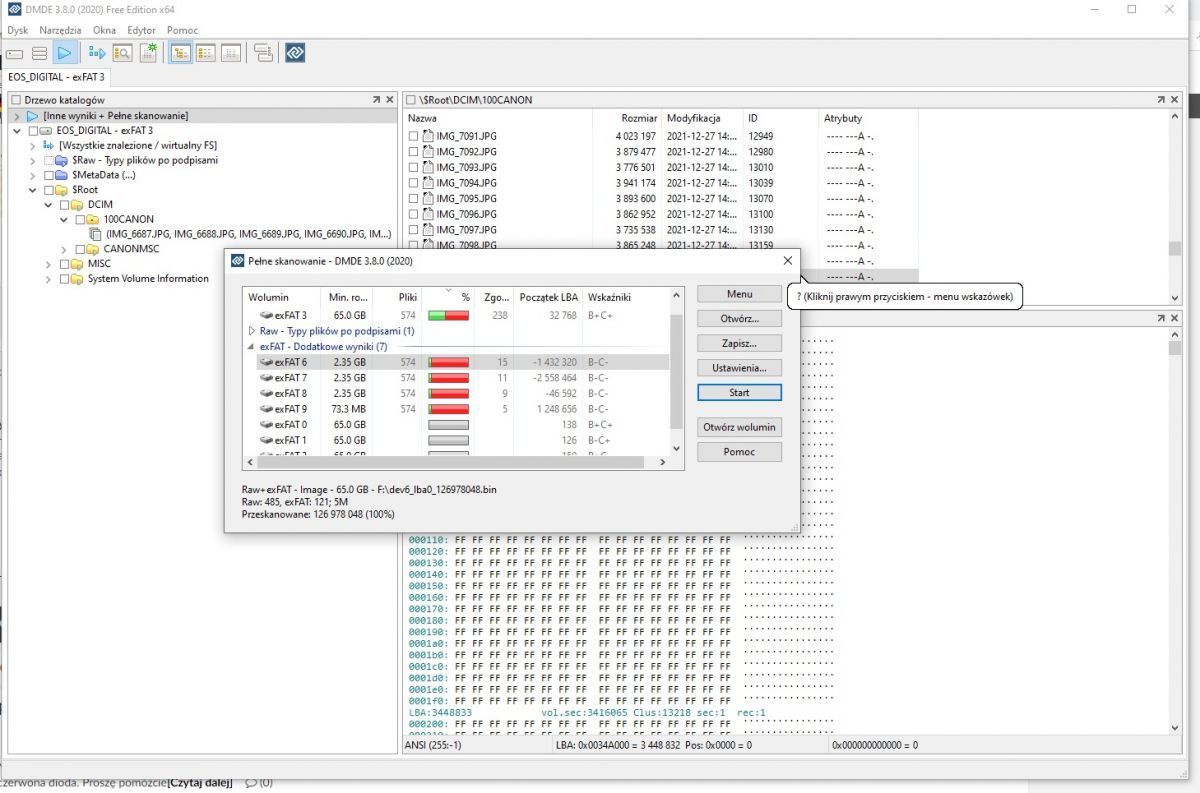The width and height of the screenshot is (1200, 793).
Task: Collapse the EOS_DIGITAL - exFAT 3 node
Action: 17,131
